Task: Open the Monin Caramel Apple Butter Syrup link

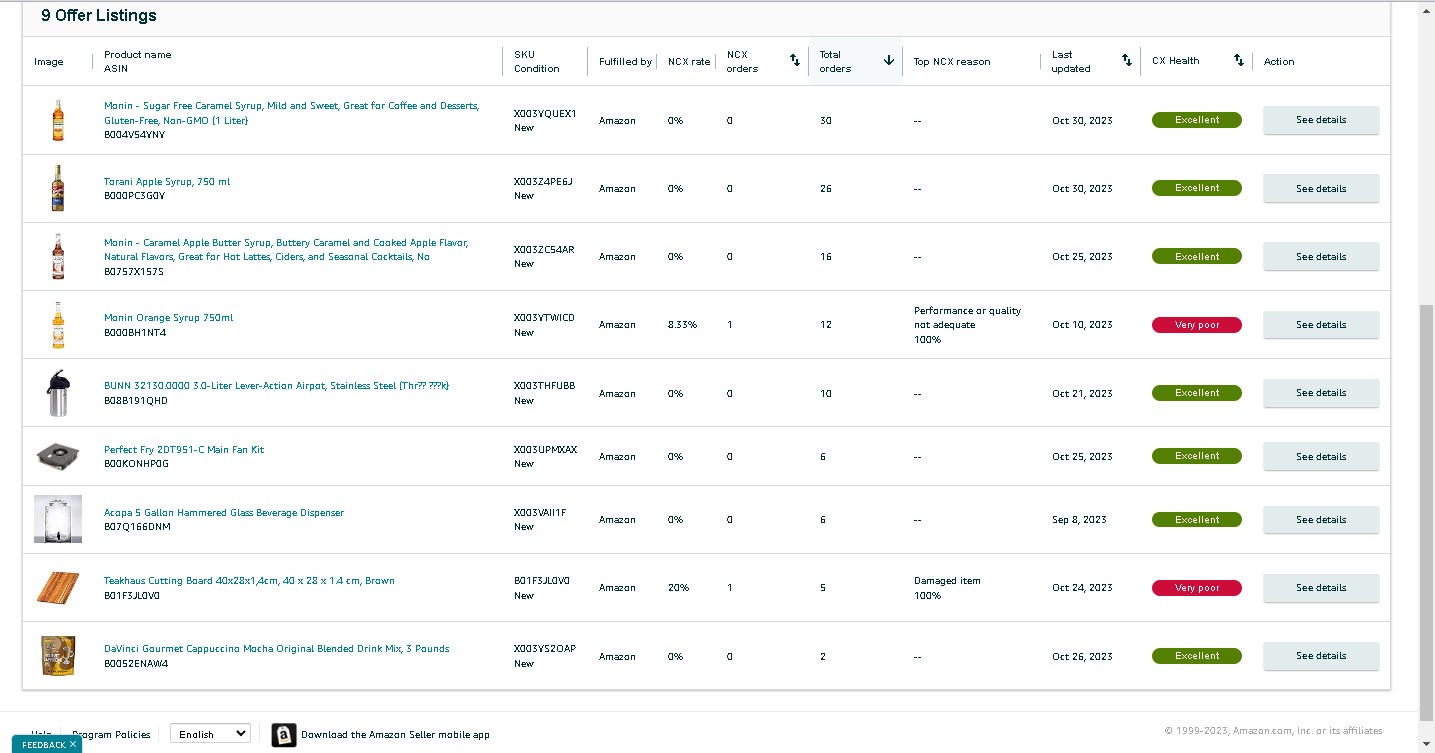Action: point(286,249)
